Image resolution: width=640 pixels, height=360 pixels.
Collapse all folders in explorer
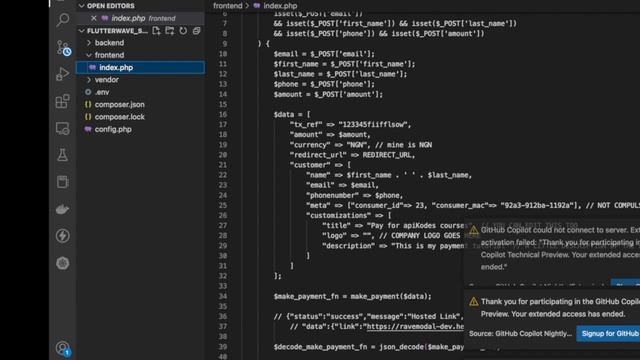197,31
